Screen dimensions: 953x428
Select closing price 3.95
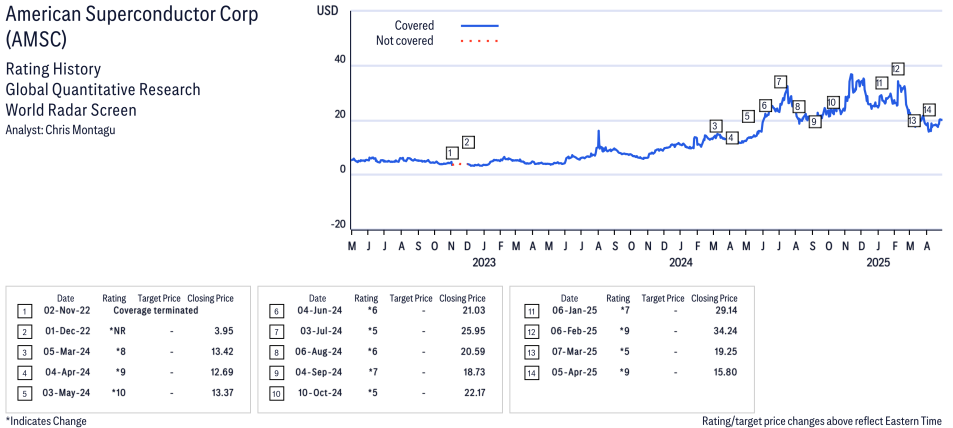pos(223,331)
